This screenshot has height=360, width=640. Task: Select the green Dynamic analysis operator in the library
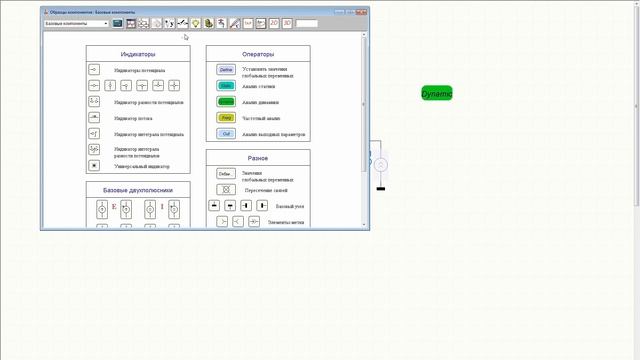point(226,102)
